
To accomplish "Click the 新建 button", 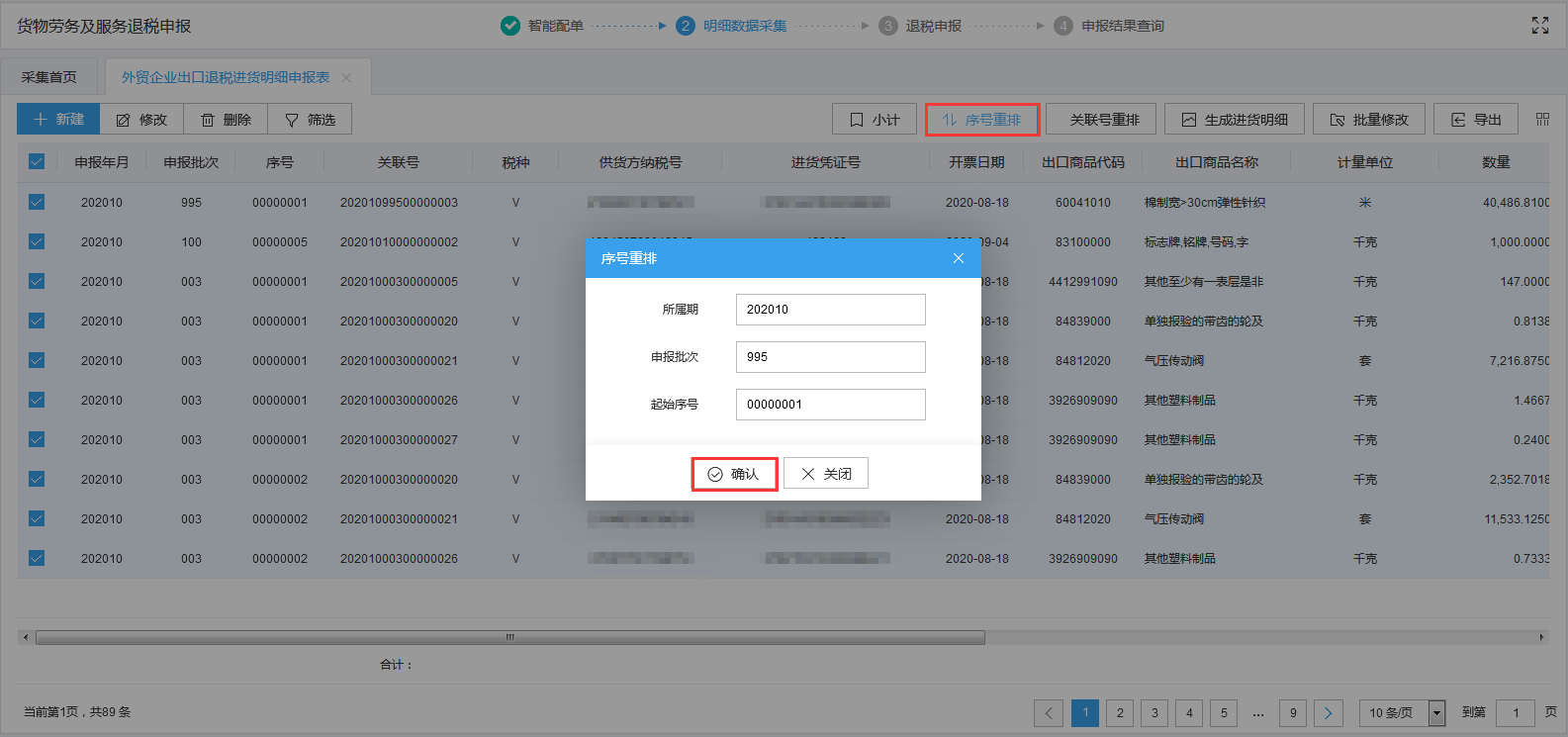I will coord(58,119).
